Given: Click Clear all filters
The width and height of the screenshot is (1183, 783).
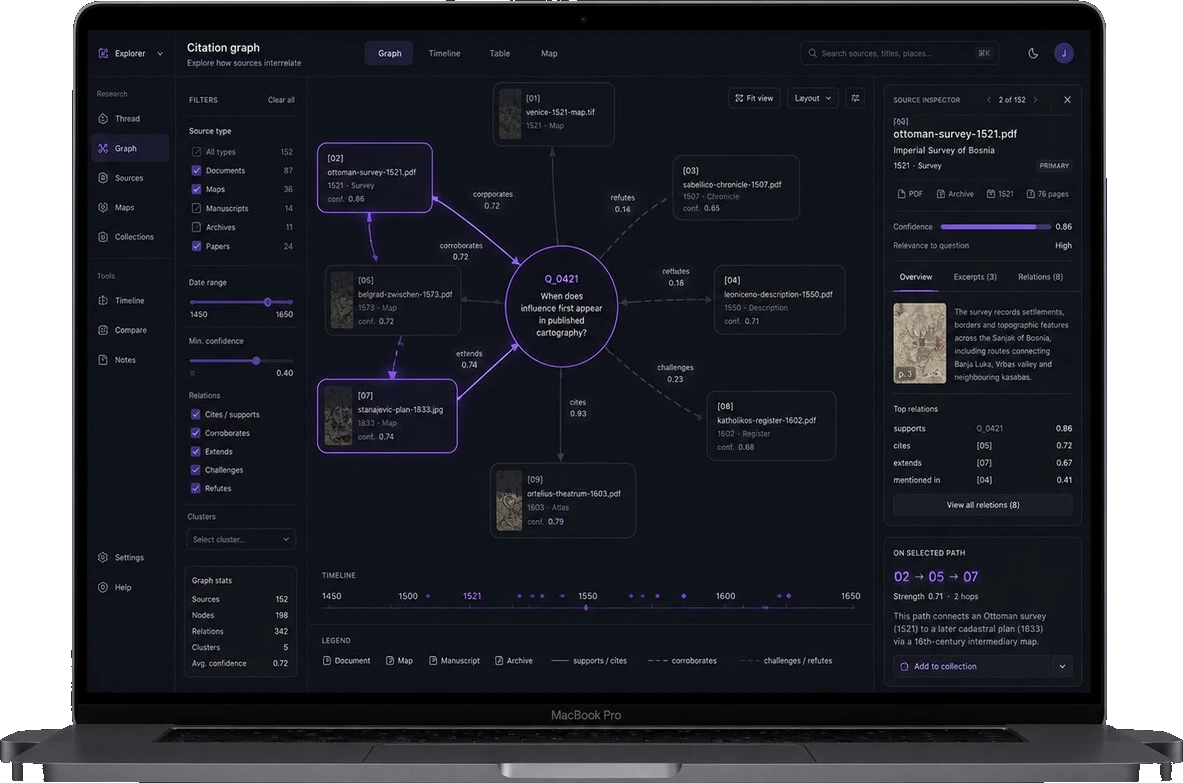Looking at the screenshot, I should click(x=281, y=100).
